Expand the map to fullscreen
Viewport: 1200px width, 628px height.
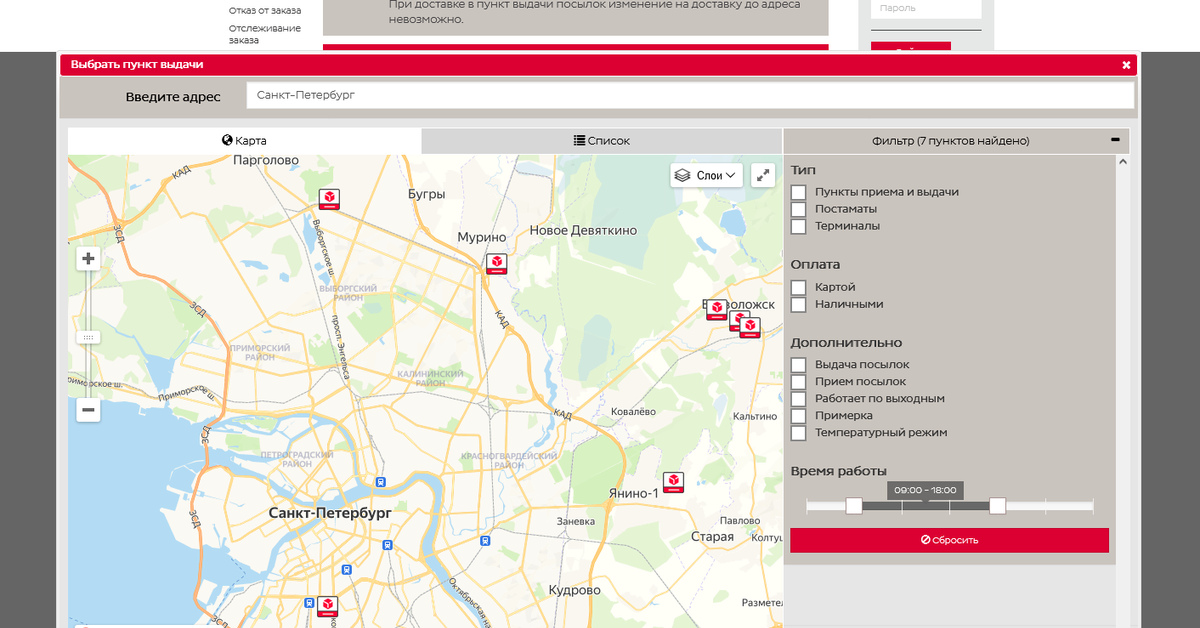point(763,176)
